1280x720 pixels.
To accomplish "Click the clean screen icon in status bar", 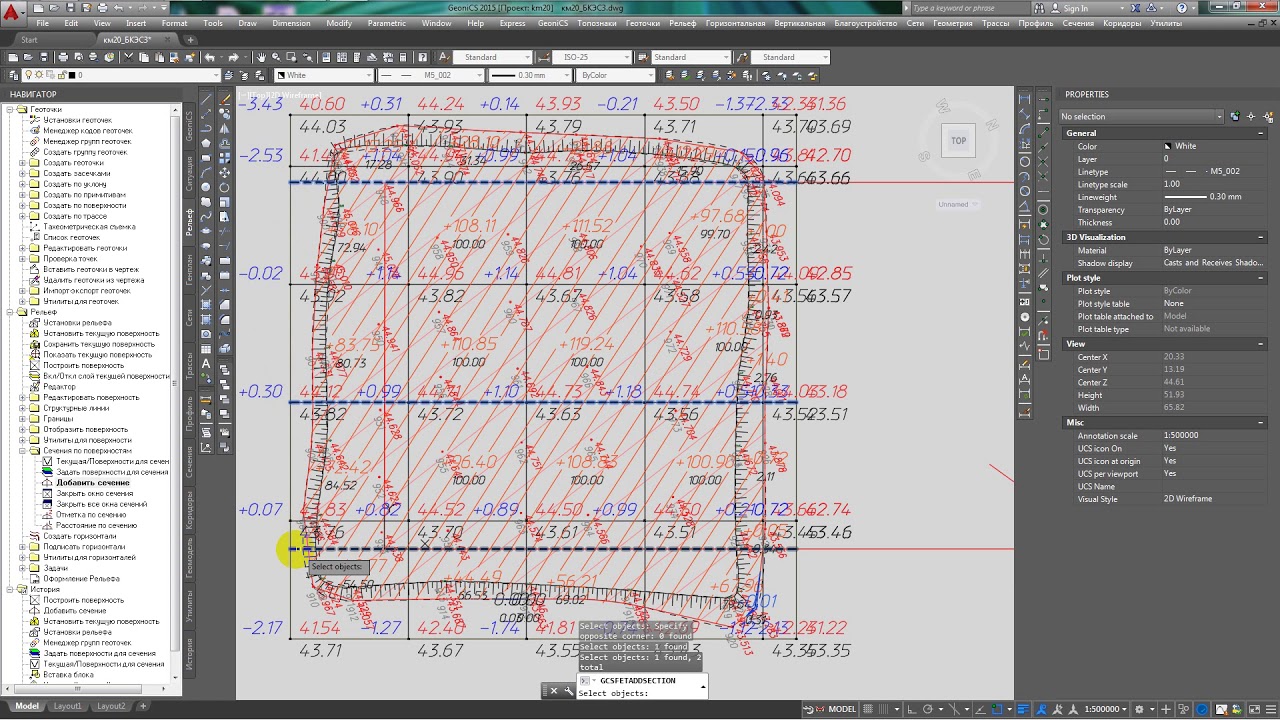I will (1254, 709).
